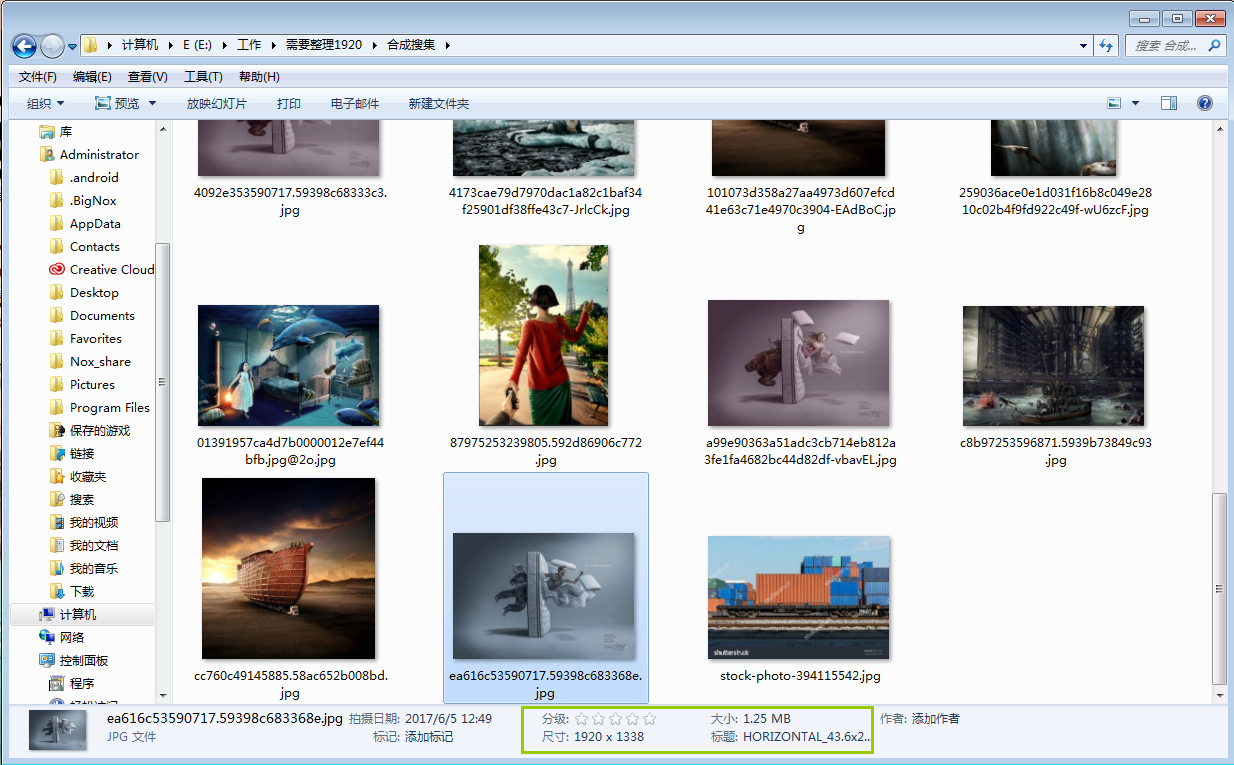
Task: Click the 我的文档 folder icon
Action: click(x=56, y=545)
